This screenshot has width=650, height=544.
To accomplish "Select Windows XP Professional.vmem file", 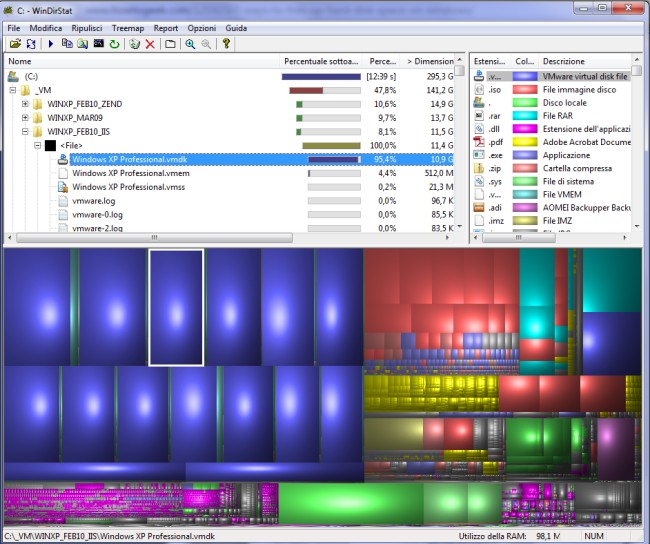I will pyautogui.click(x=130, y=173).
